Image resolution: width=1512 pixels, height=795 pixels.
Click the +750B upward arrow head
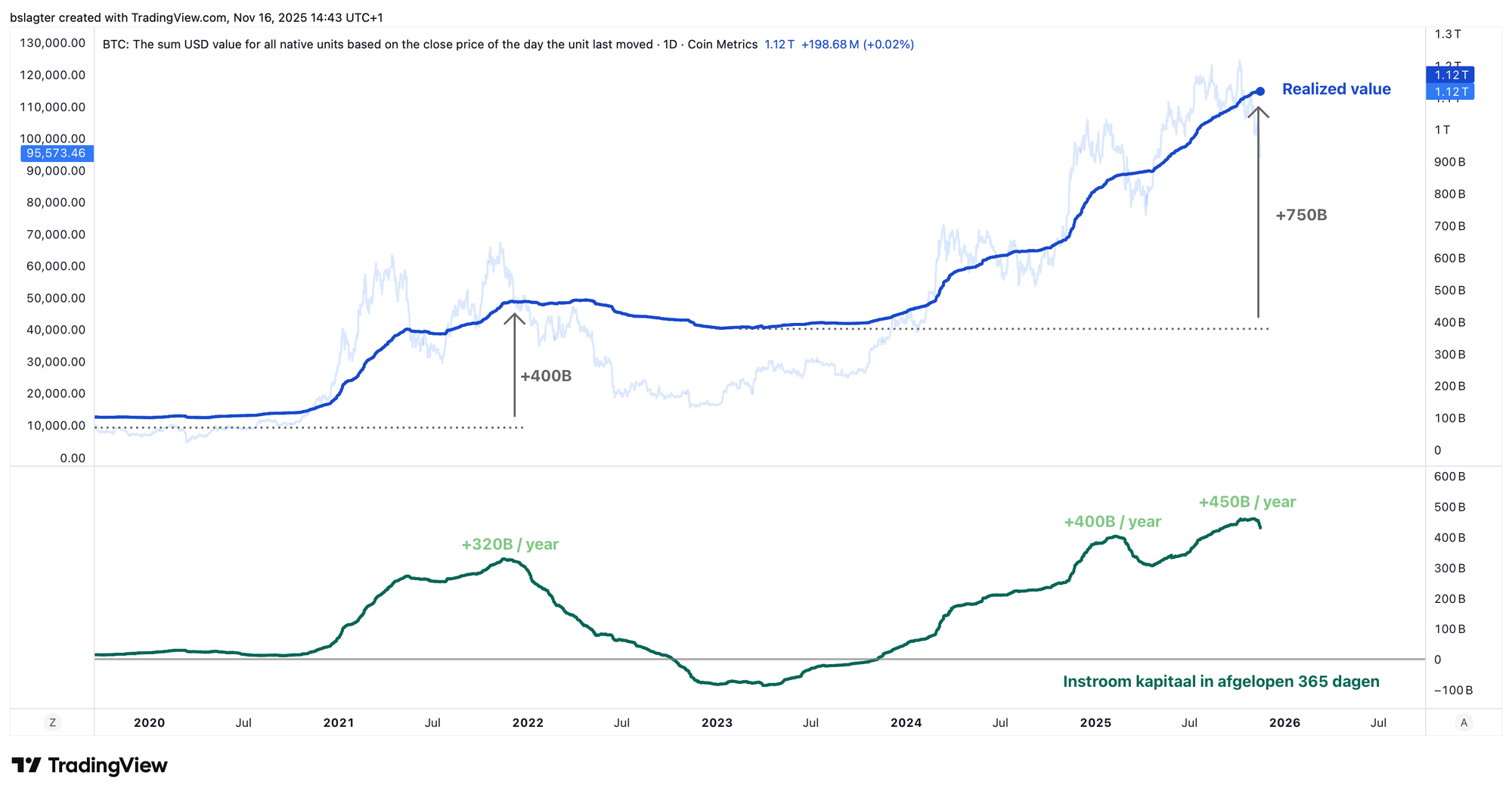(x=1259, y=112)
